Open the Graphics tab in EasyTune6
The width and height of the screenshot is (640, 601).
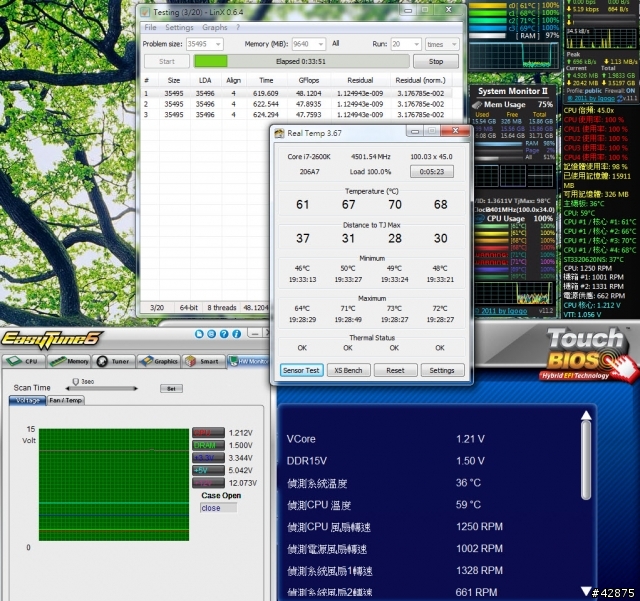pos(158,361)
